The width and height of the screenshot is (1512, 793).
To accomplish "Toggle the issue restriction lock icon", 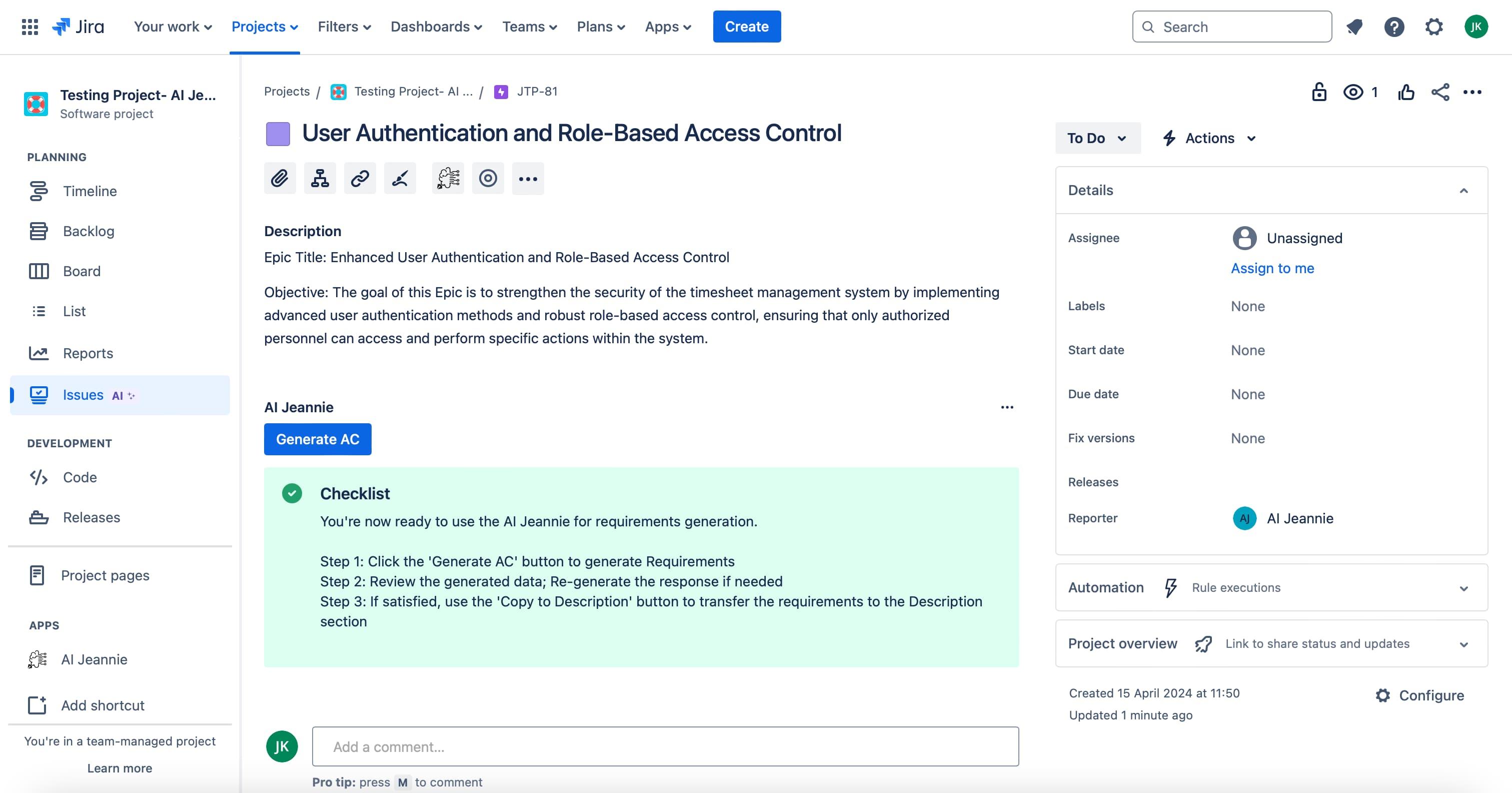I will (1319, 92).
